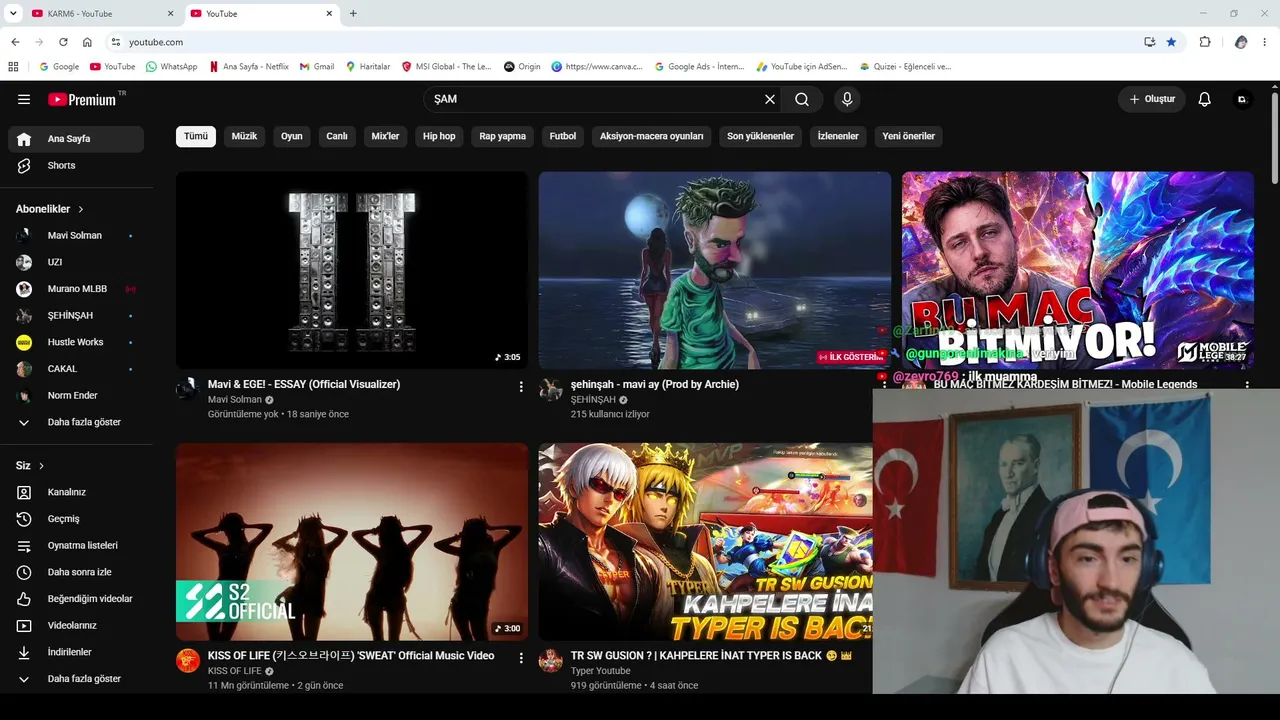This screenshot has height=720, width=1280.
Task: Open UZI subscription channel
Action: click(76, 262)
